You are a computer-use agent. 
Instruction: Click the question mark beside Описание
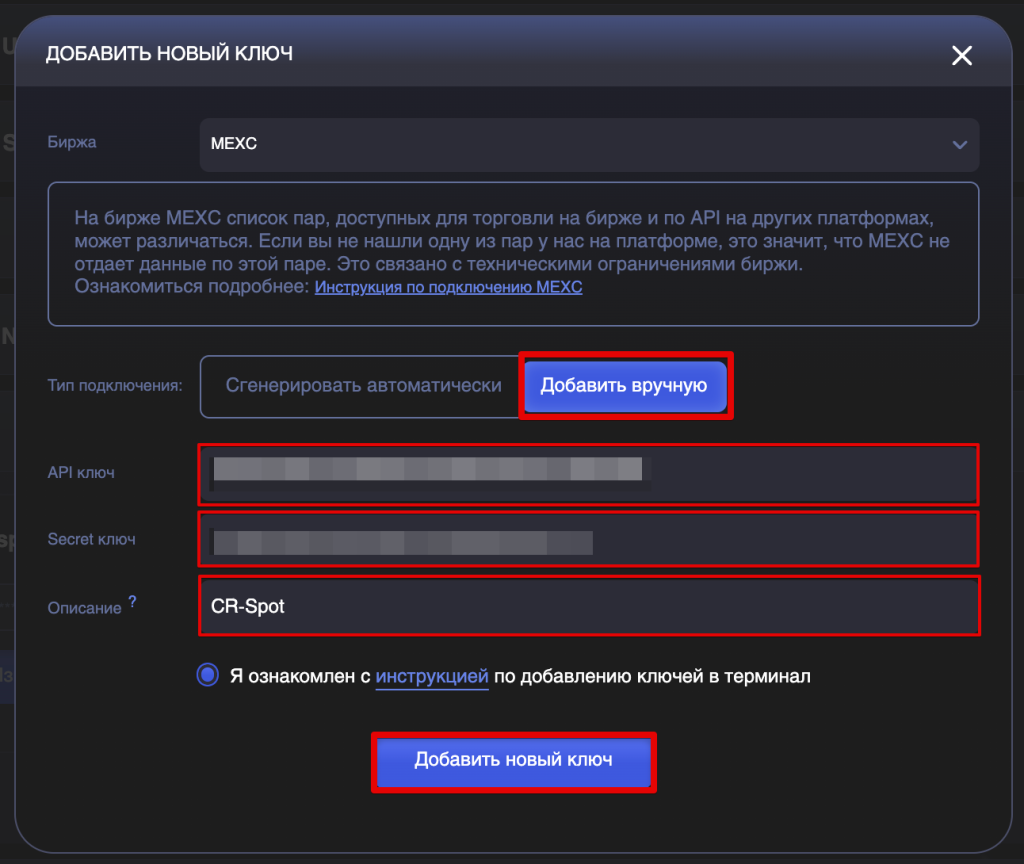tap(132, 602)
